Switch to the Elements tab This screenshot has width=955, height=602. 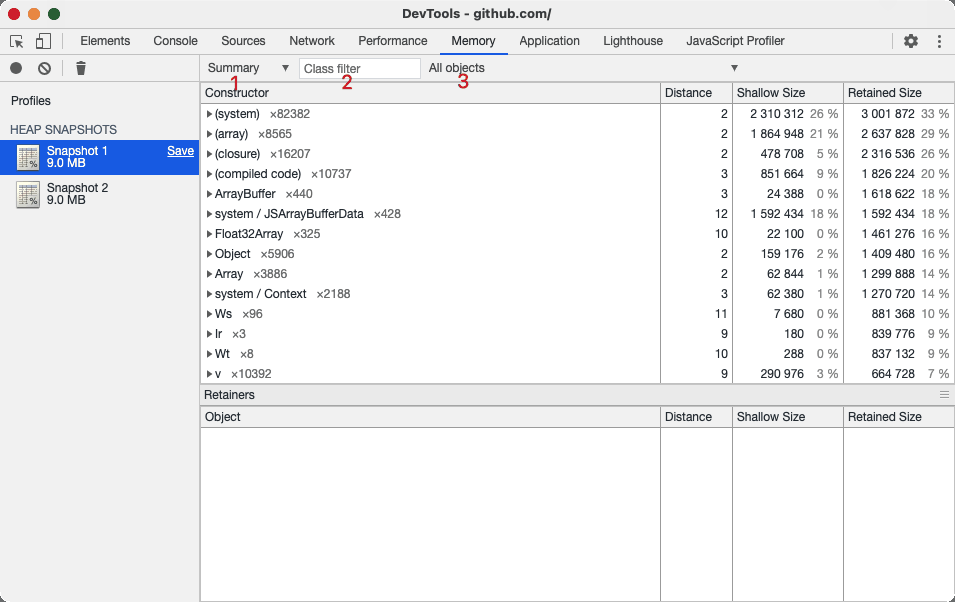click(105, 41)
